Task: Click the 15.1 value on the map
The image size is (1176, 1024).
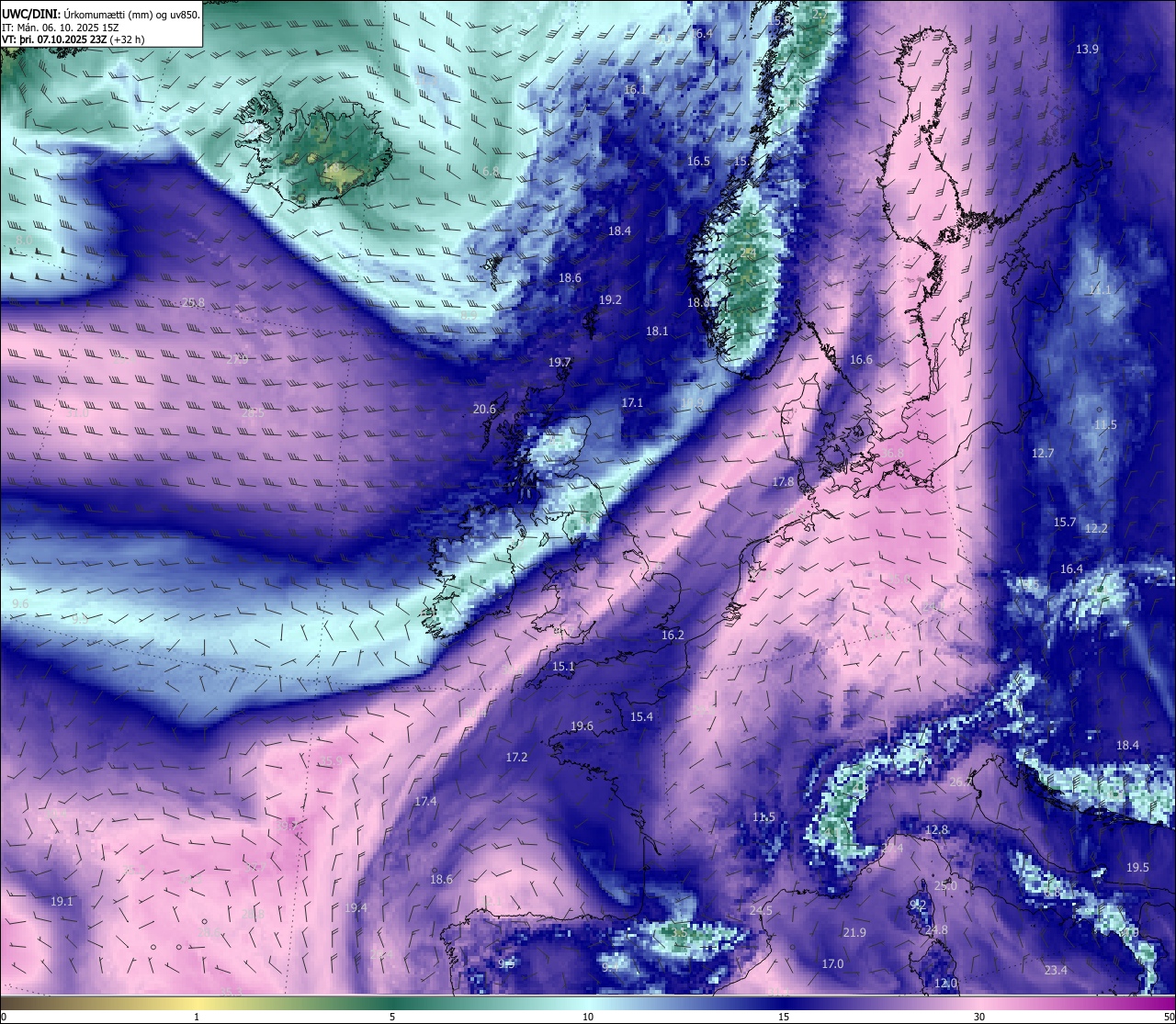Action: pos(563,667)
